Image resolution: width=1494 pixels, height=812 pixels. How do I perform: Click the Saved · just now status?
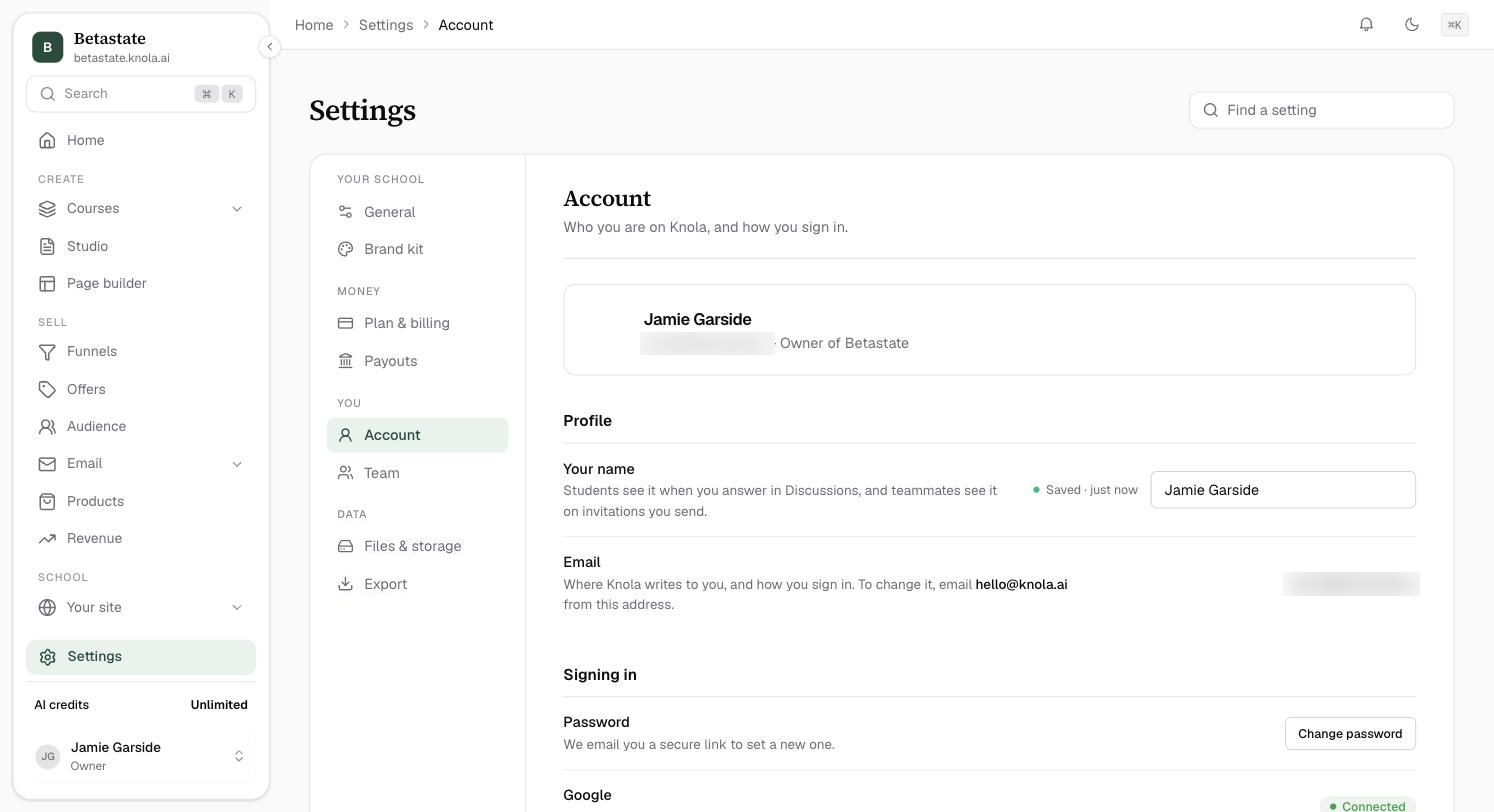click(x=1085, y=490)
